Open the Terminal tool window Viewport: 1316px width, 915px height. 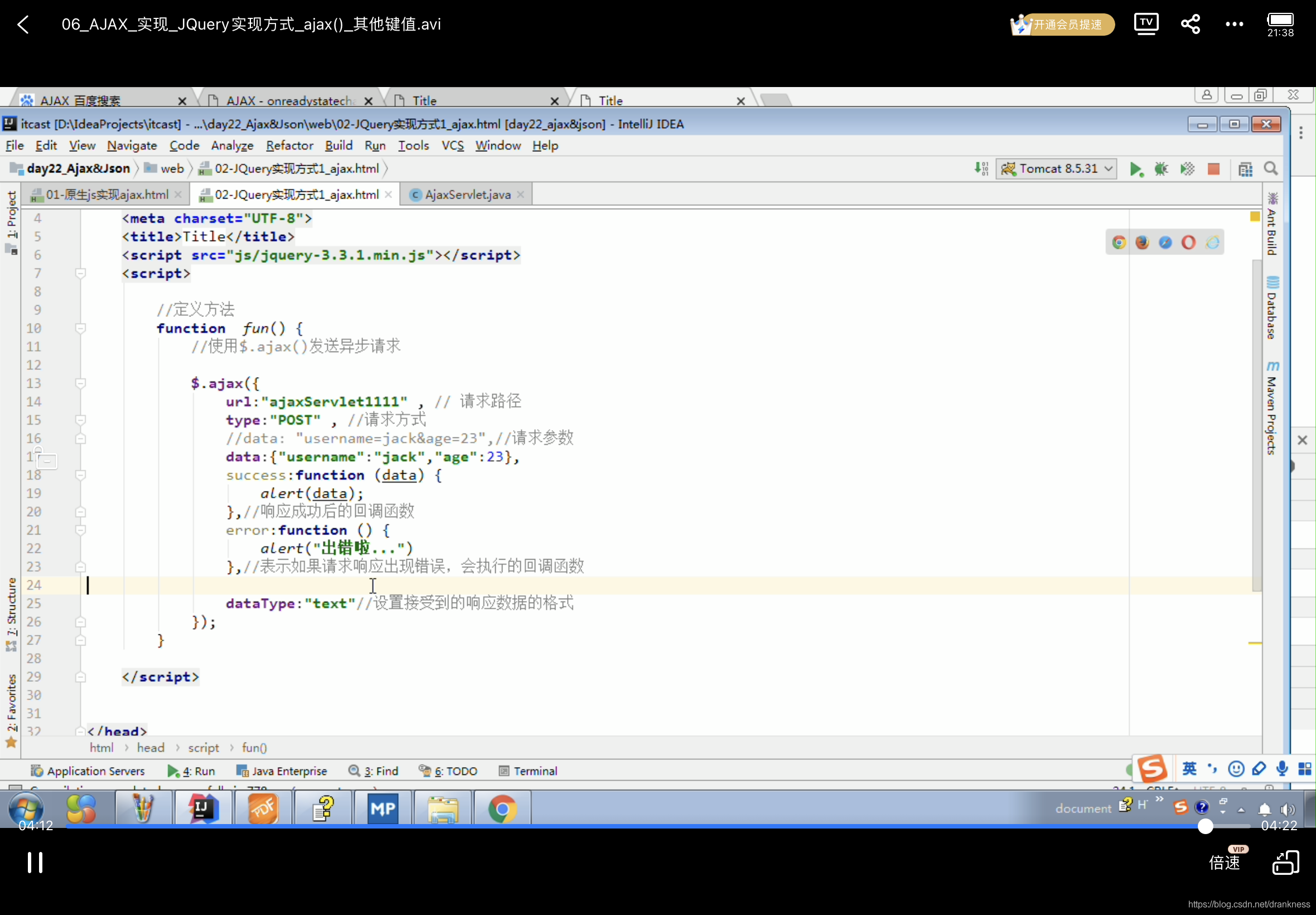tap(528, 771)
